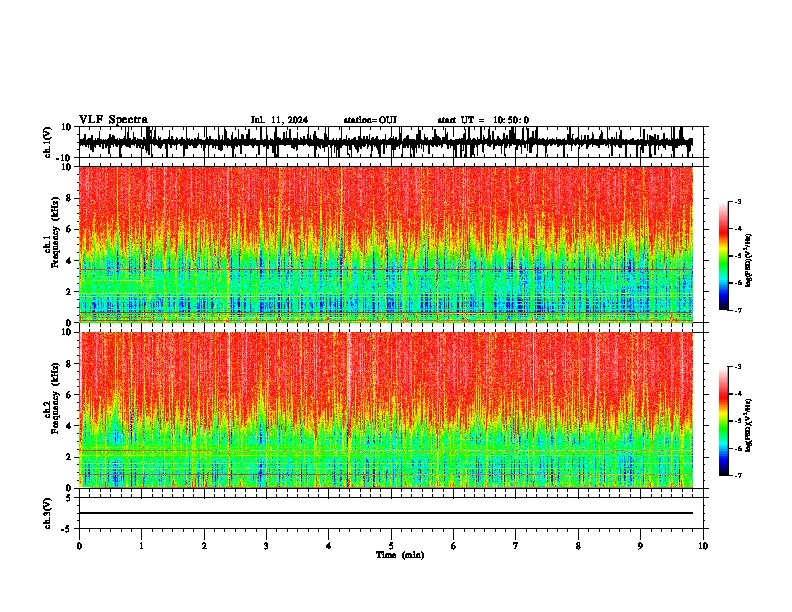
Task: Click the -5 tick label on the ch.3 voltage axis
Action: click(67, 529)
